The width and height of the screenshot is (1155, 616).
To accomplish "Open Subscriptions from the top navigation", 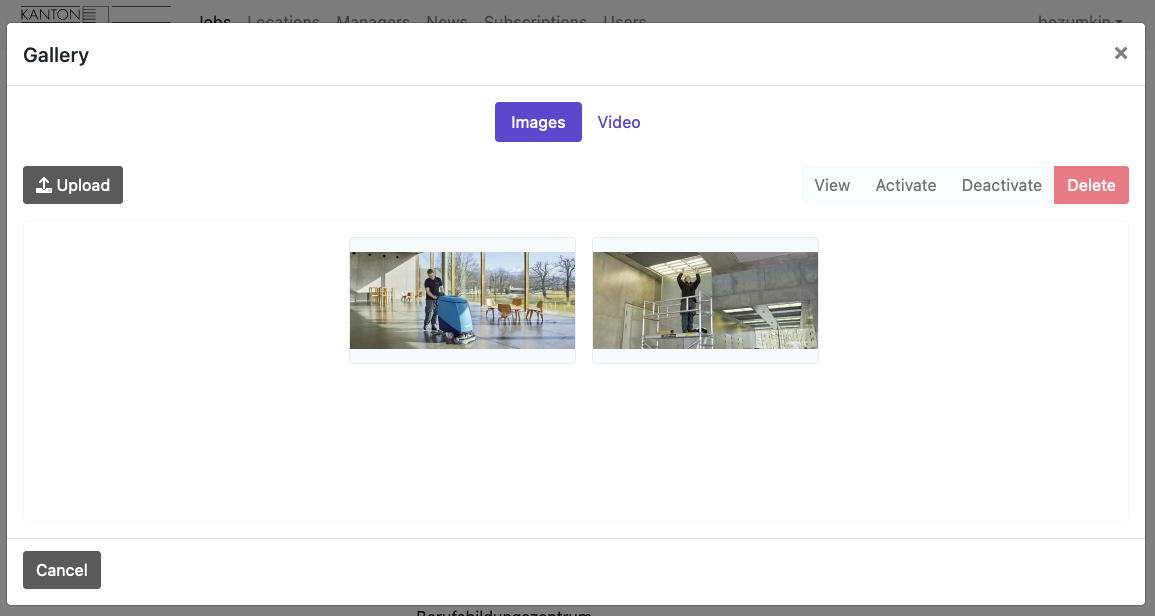I will 535,20.
